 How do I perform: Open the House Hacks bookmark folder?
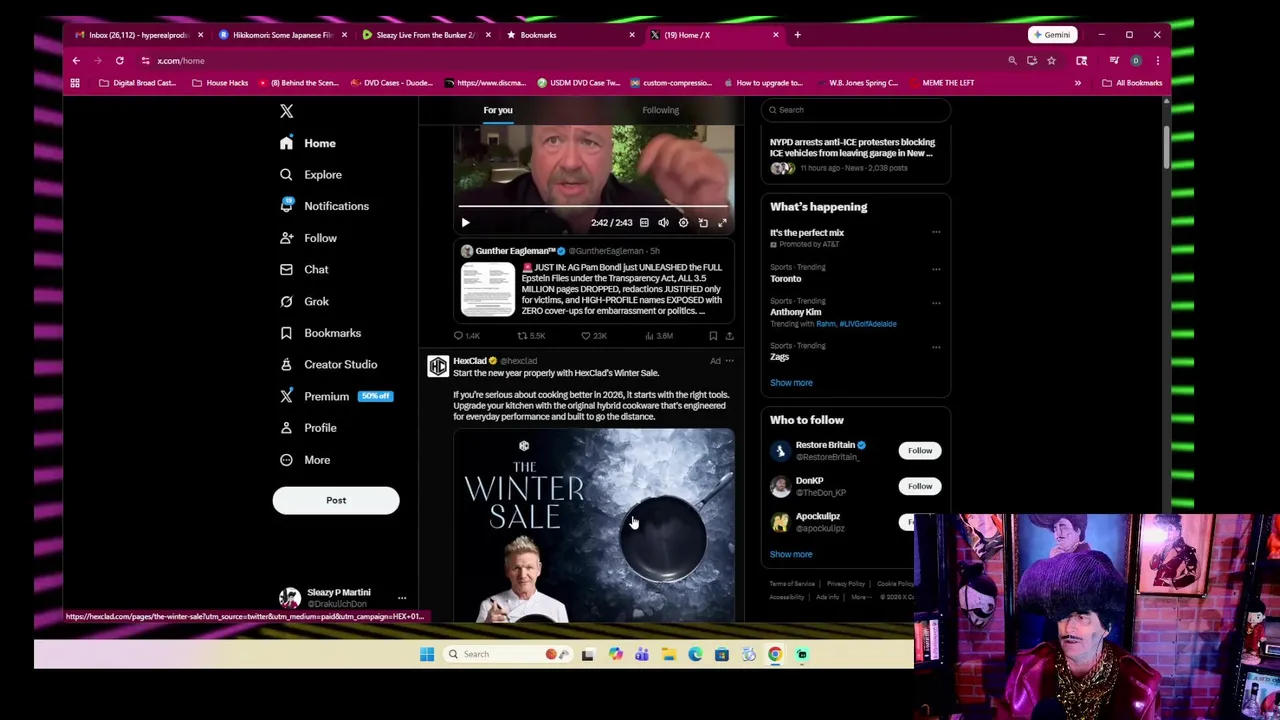coord(220,83)
